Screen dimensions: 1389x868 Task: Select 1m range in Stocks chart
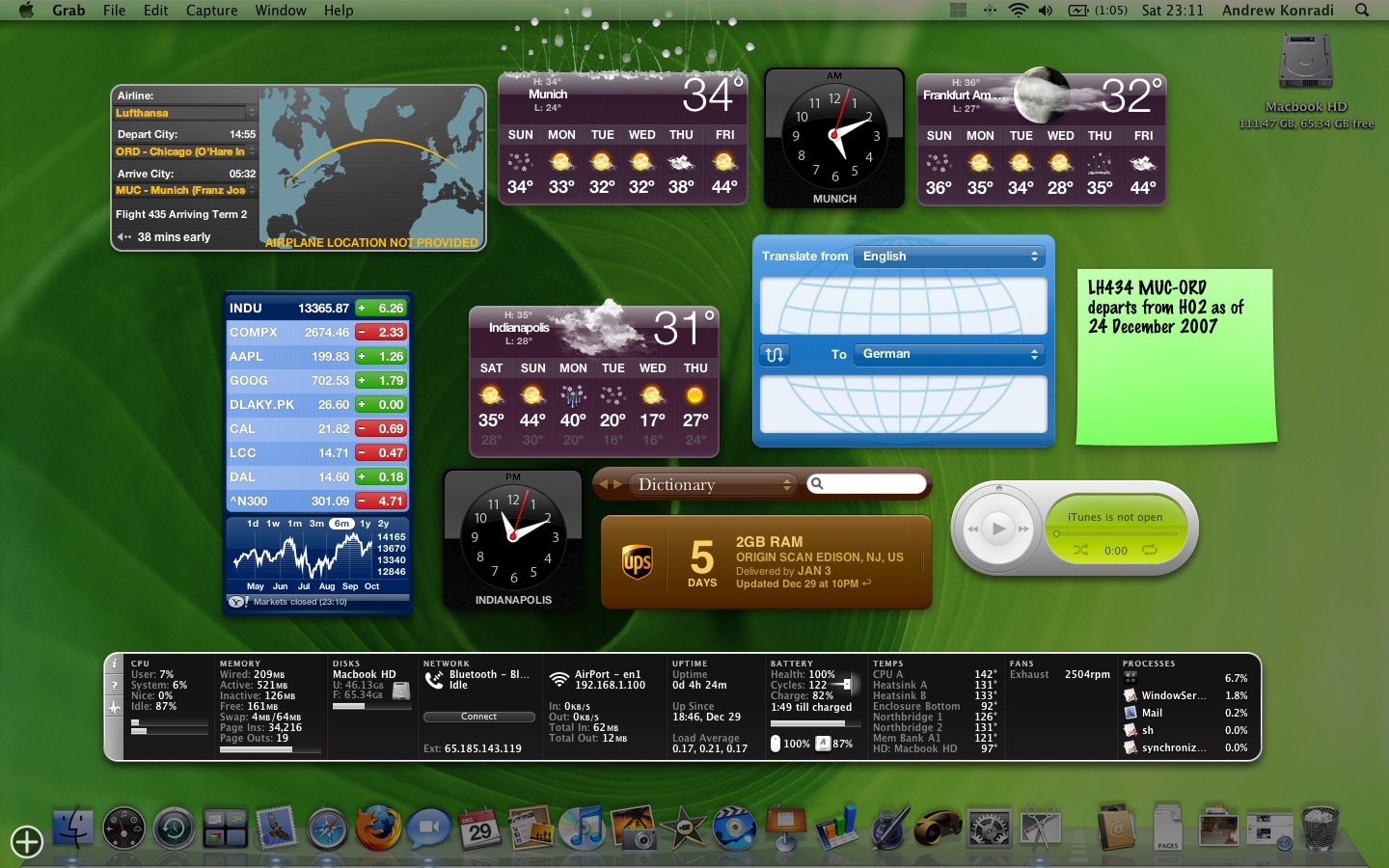[x=294, y=524]
